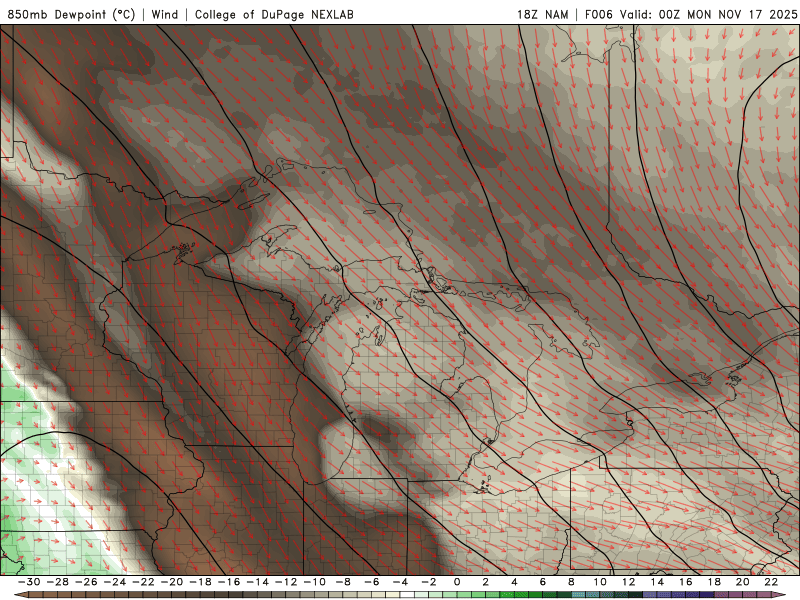Screen dimensions: 800x600
Task: Click the 14 color scale label
Action: tap(657, 582)
